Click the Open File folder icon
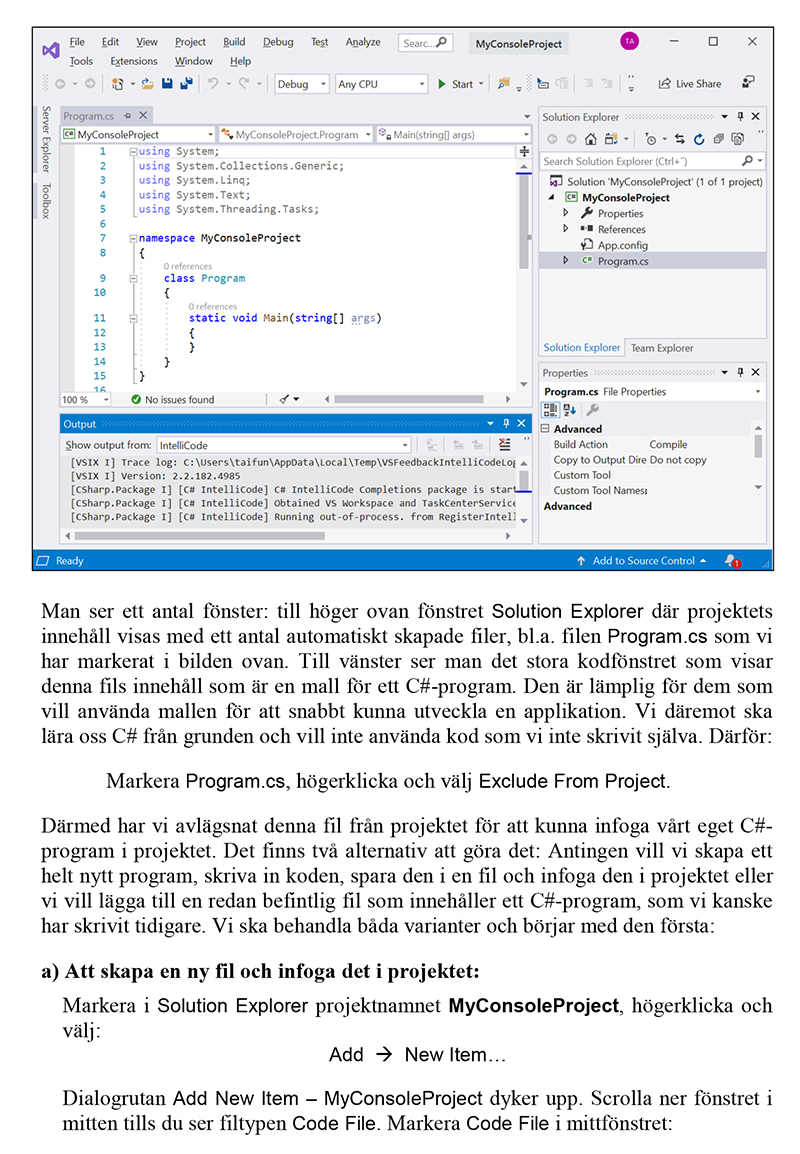 point(147,84)
